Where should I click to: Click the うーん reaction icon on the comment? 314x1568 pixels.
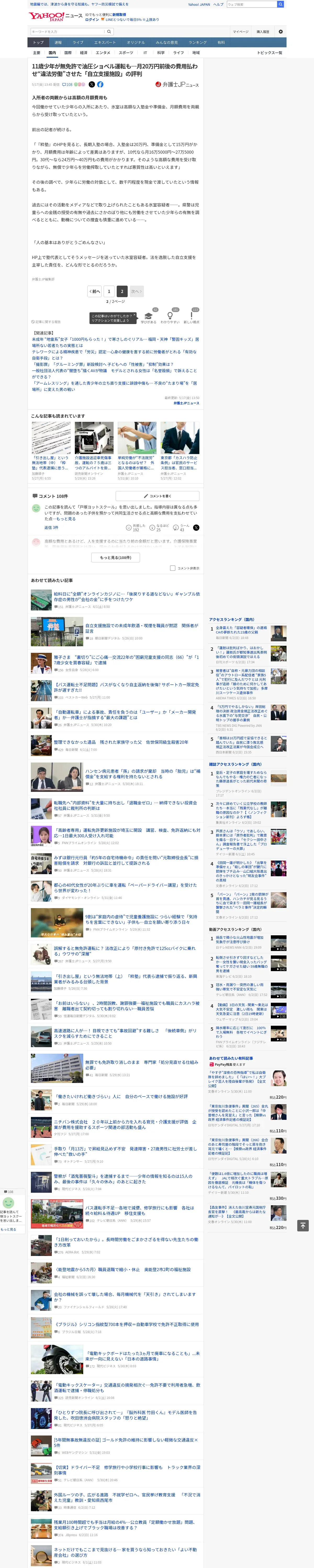pyautogui.click(x=176, y=527)
